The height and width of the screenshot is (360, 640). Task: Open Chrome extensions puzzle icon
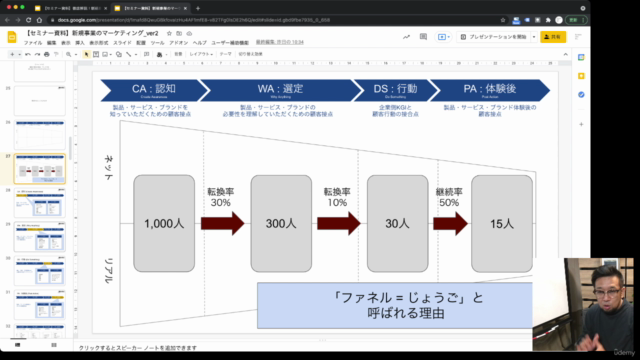click(548, 20)
